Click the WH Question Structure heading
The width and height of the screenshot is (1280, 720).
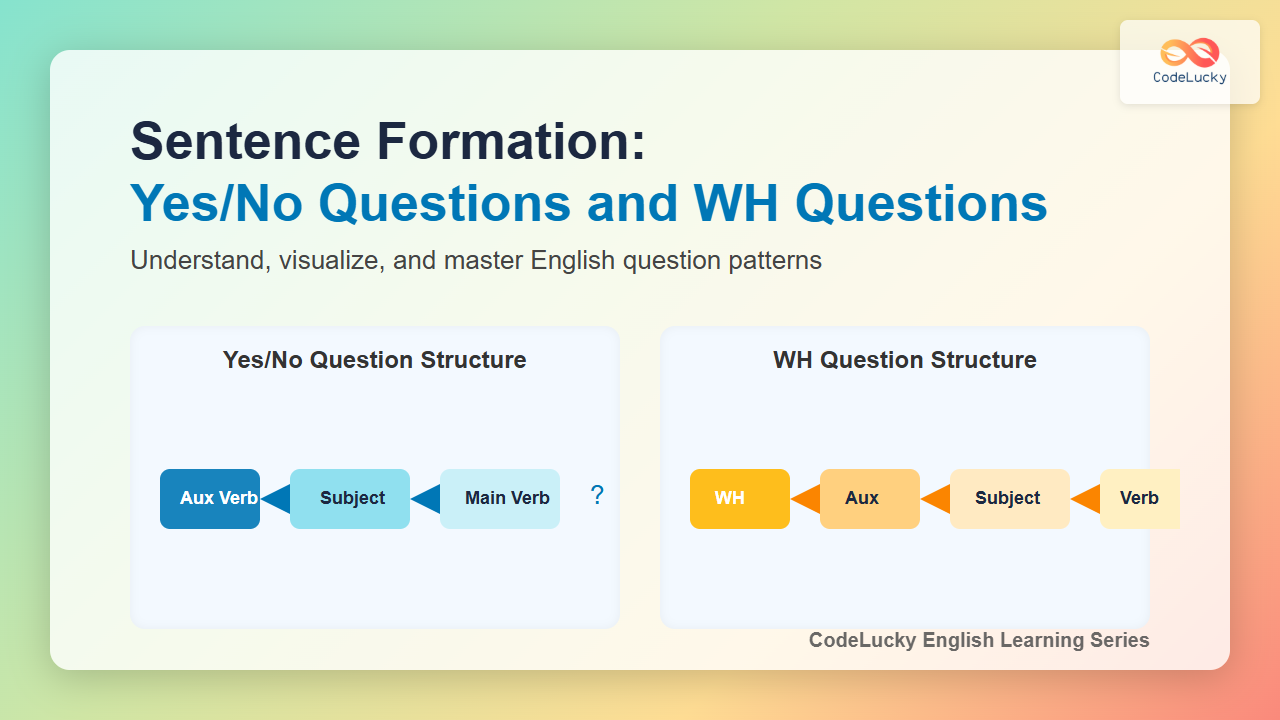tap(905, 360)
